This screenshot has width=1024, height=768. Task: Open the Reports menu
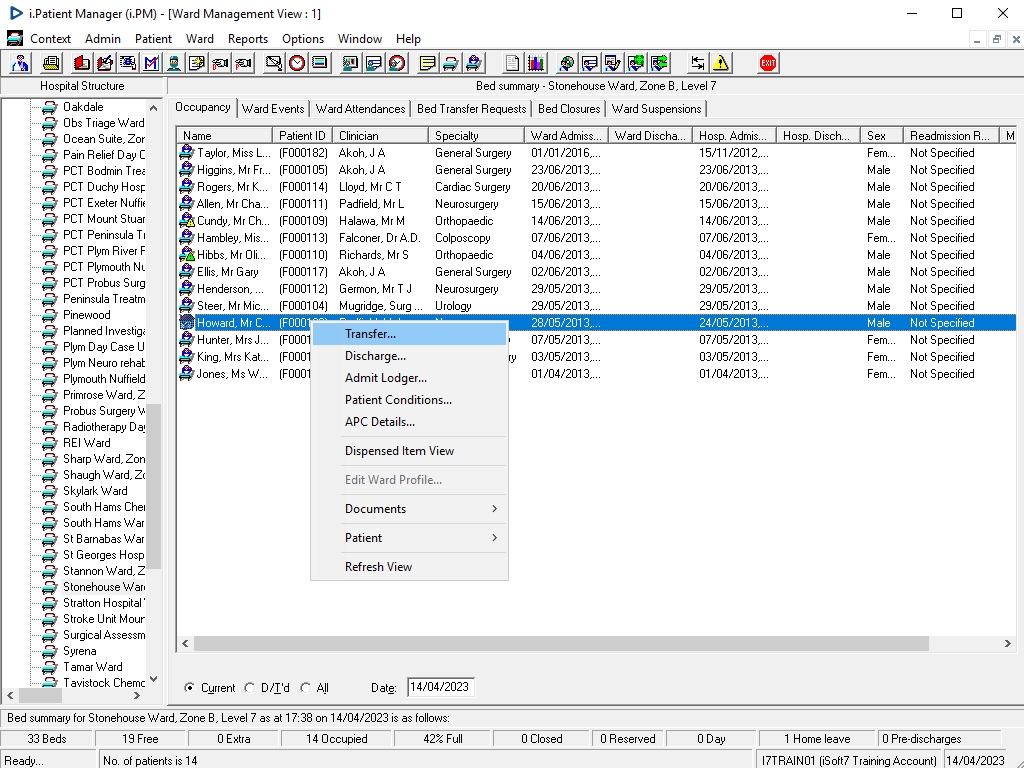[x=248, y=39]
